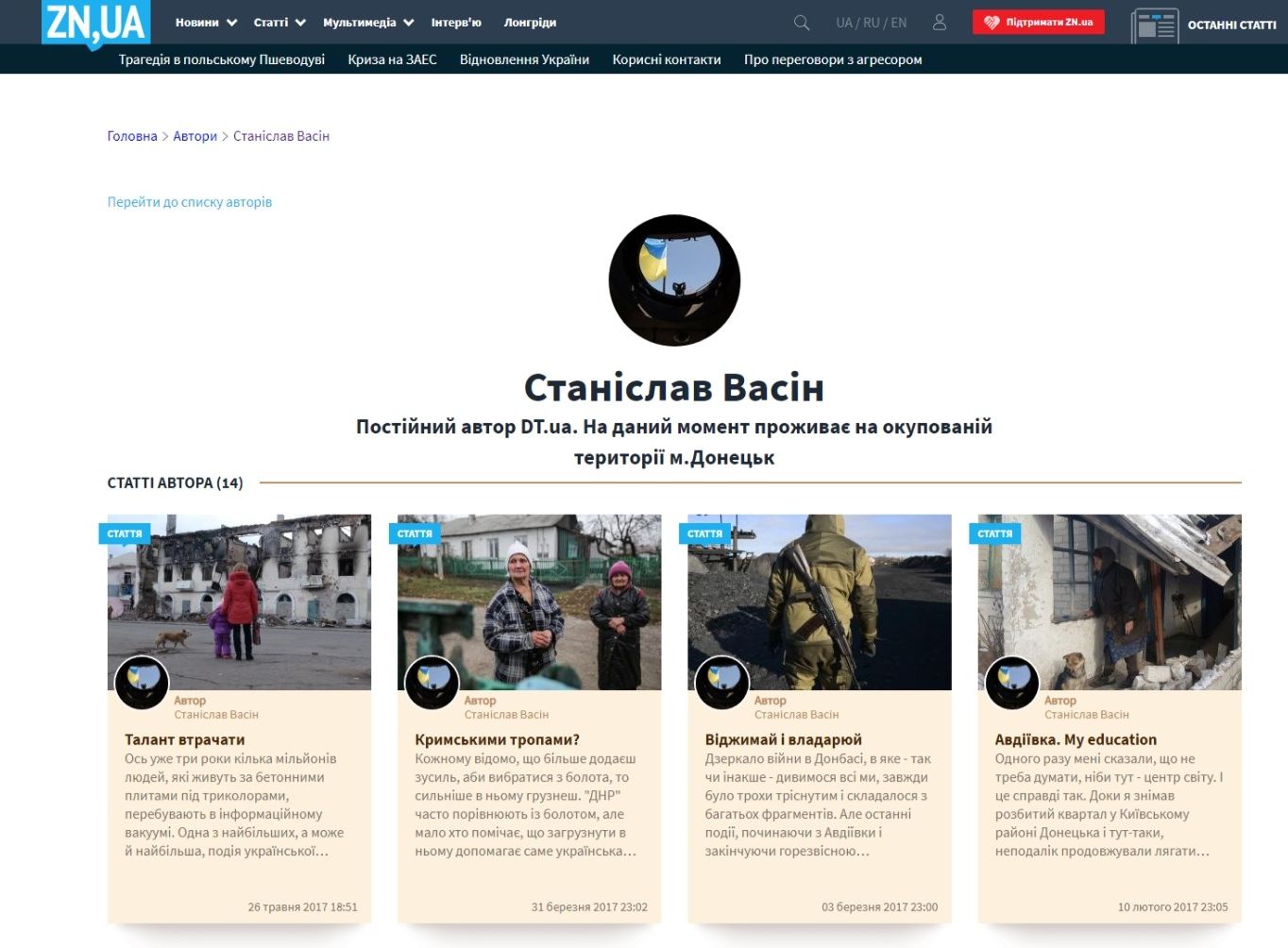
Task: Open the Новини menu
Action: (x=196, y=23)
